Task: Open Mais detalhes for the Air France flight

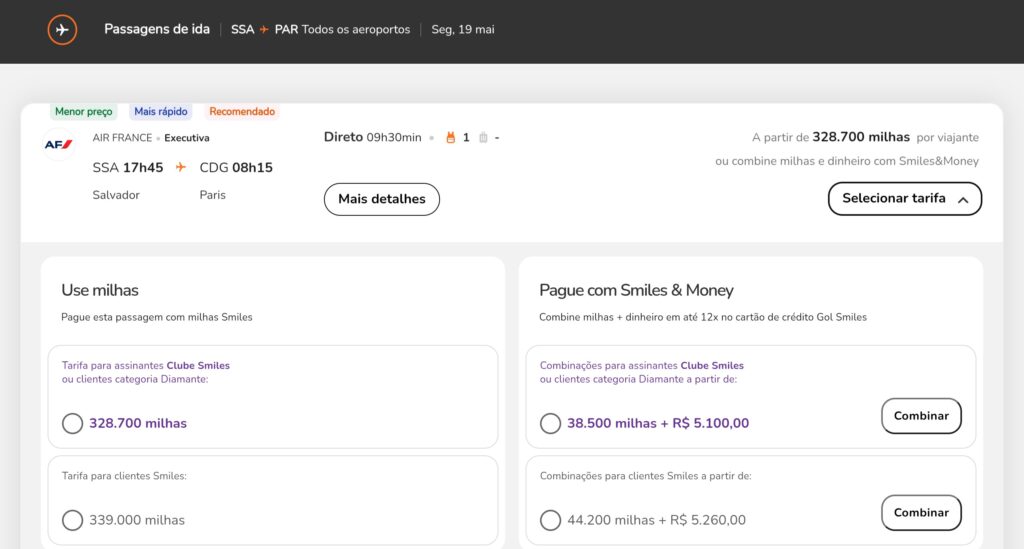Action: point(381,199)
